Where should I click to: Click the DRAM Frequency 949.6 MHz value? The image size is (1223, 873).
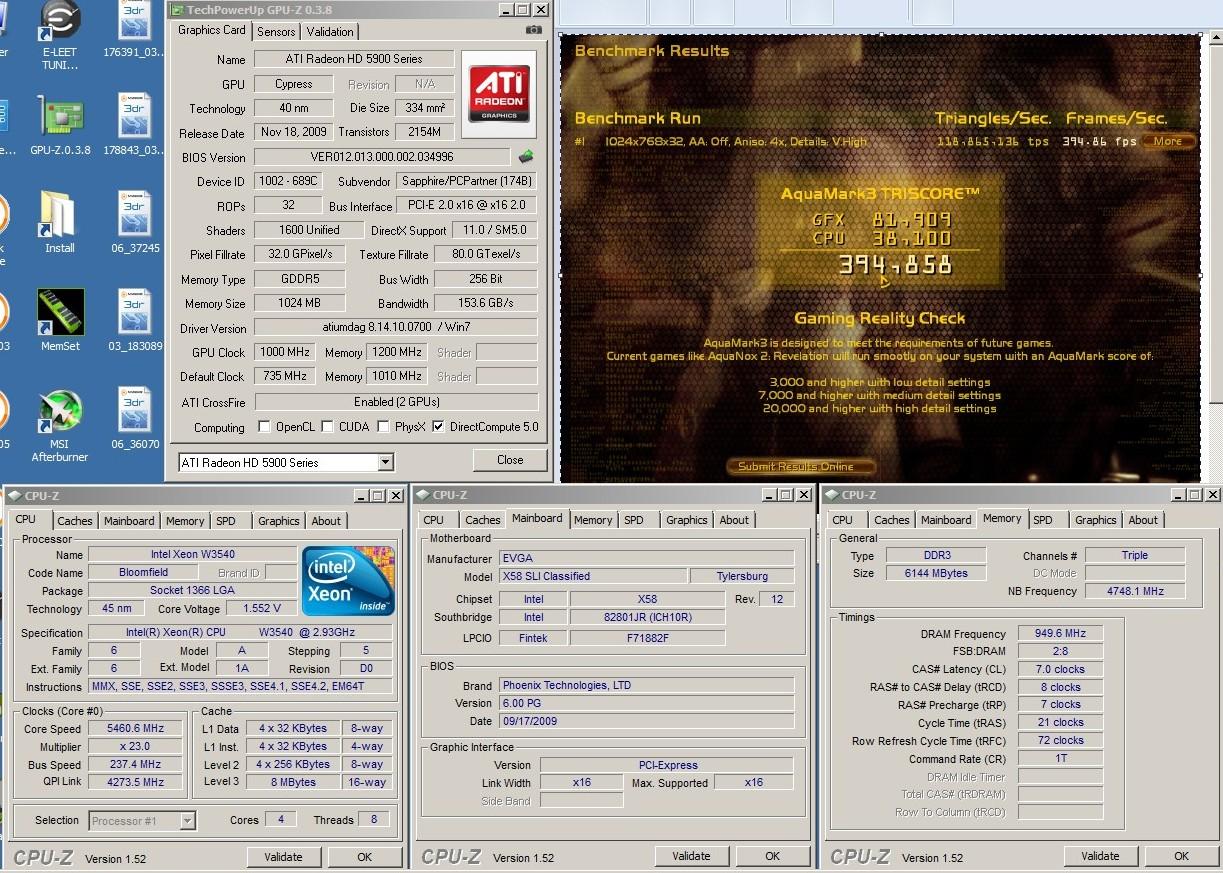point(1060,634)
